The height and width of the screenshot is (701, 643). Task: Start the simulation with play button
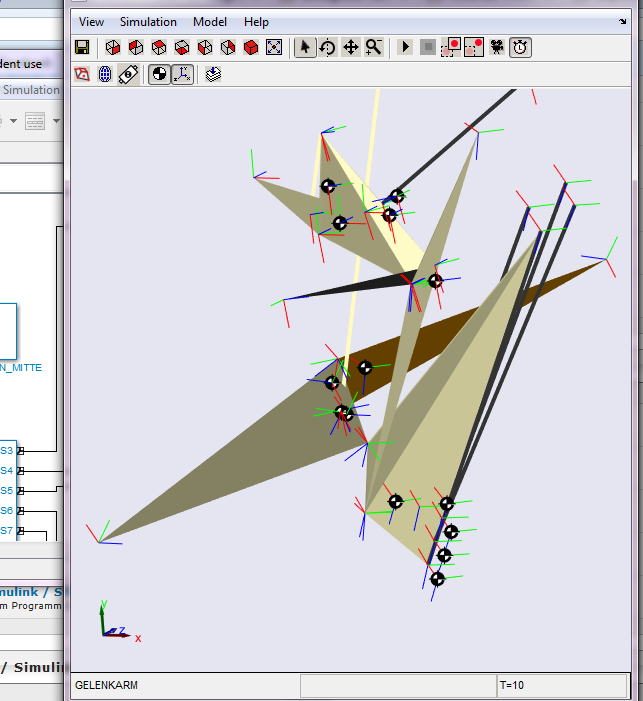[405, 47]
